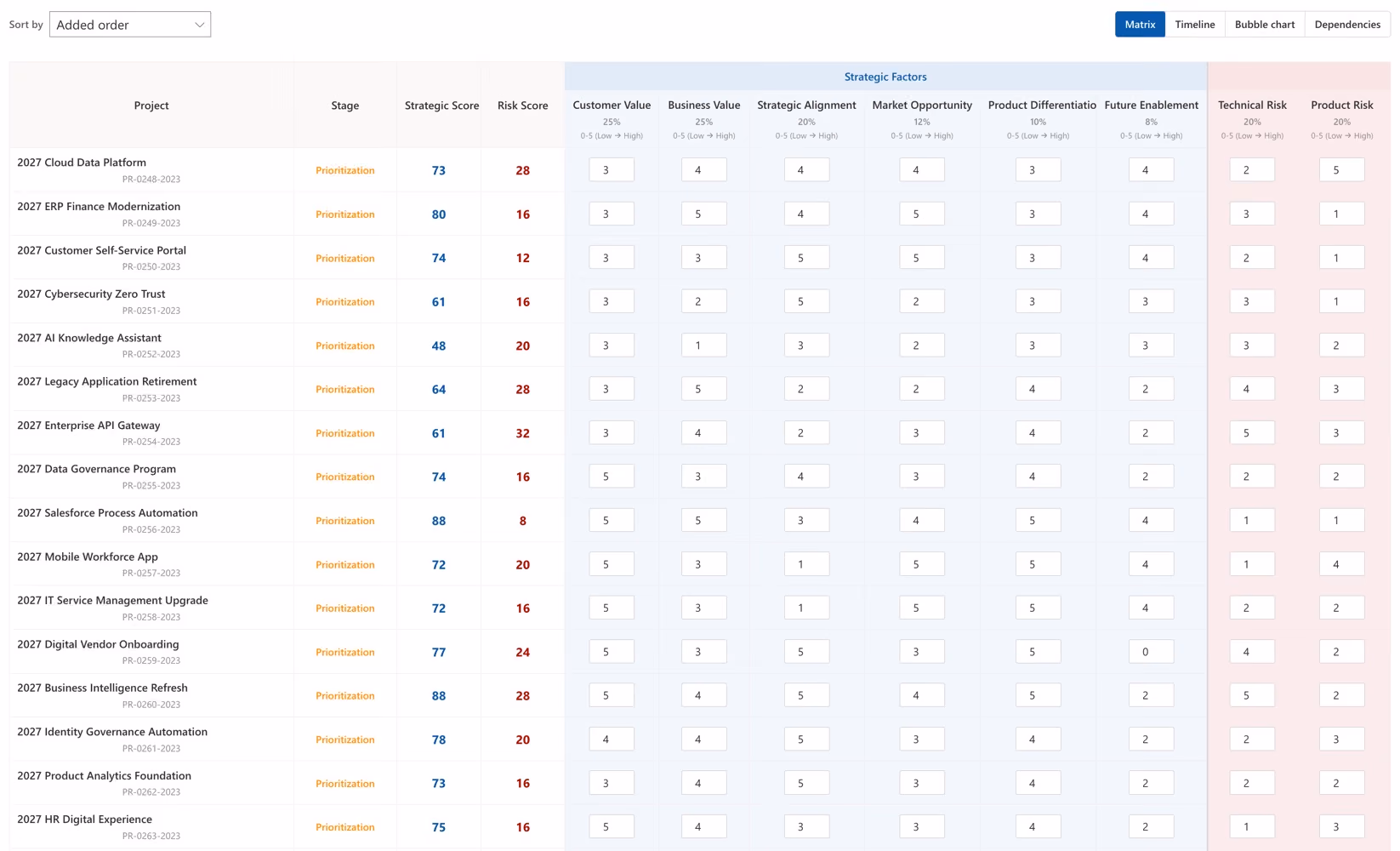1400x851 pixels.
Task: Edit Product Risk for HR Digital Experience
Action: point(1341,826)
